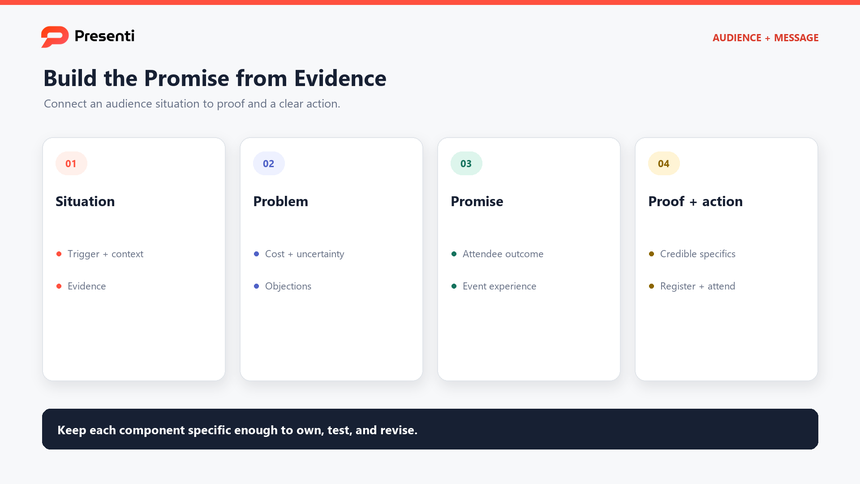This screenshot has height=484, width=860.
Task: Click the Evidence bullet text
Action: click(x=87, y=286)
